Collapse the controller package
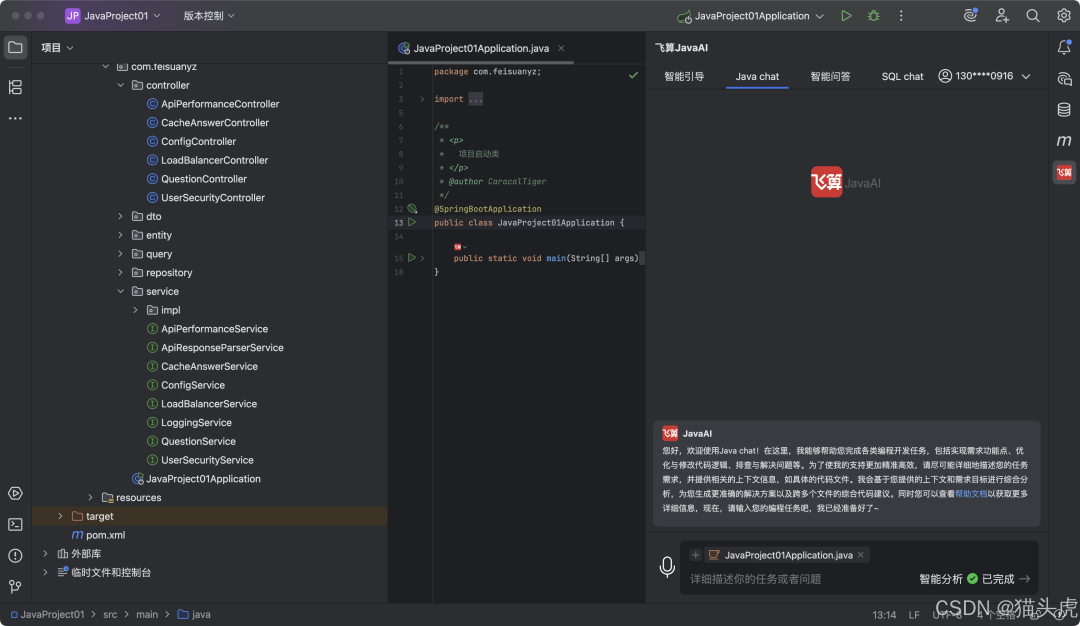Screen dimensions: 1080x626 click(121, 85)
